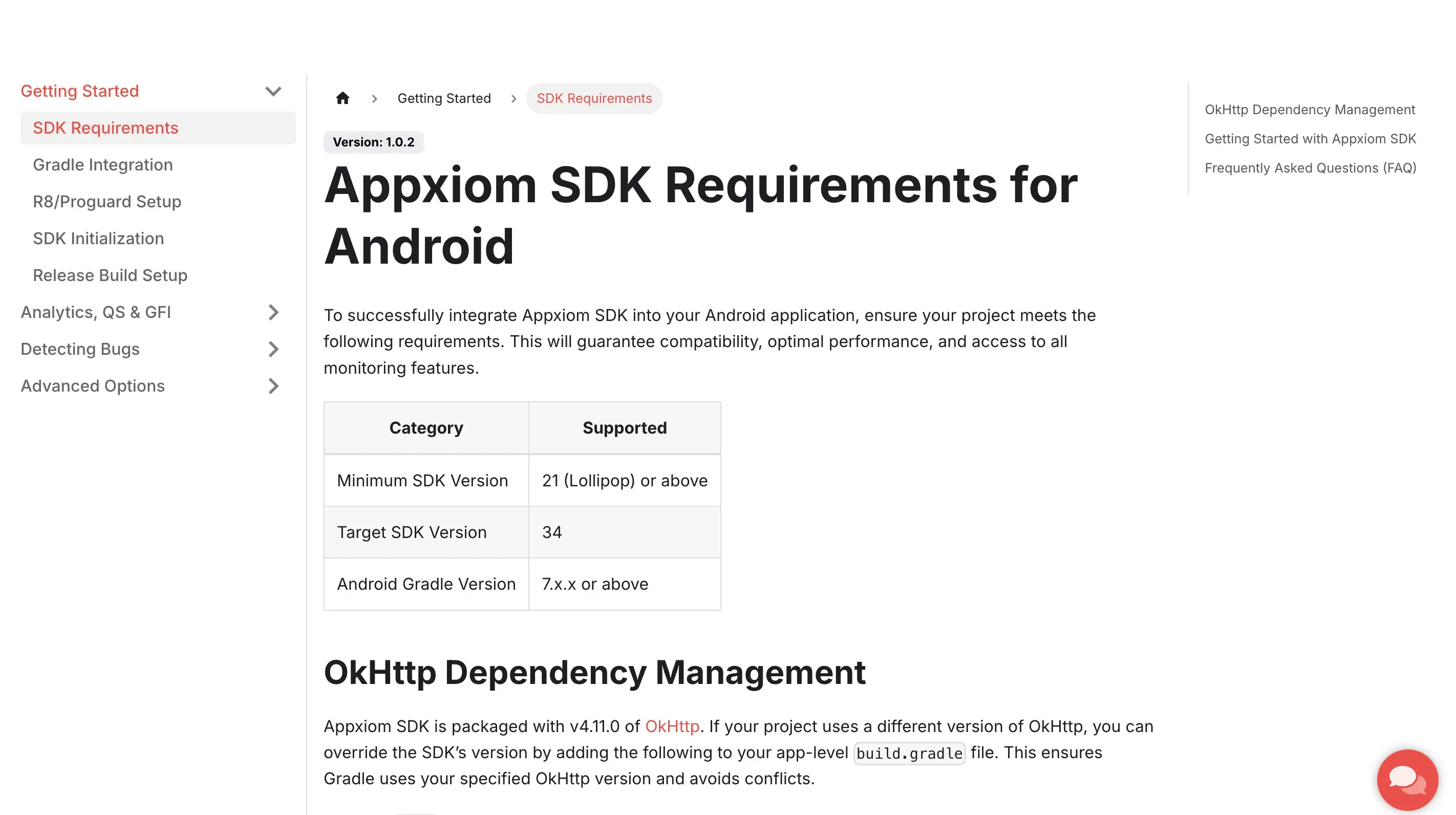Image resolution: width=1456 pixels, height=815 pixels.
Task: Collapse the Getting Started sidebar section
Action: [x=273, y=91]
